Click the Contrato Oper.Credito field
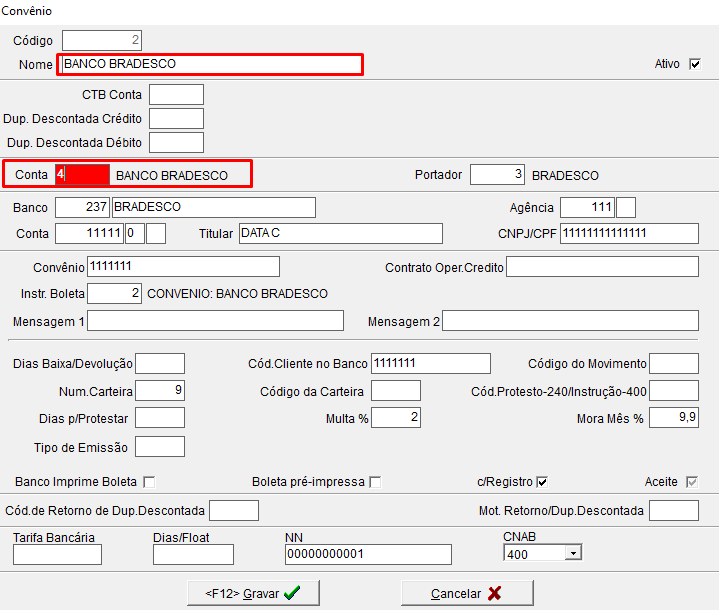Screen dimensions: 719x610 [603, 266]
